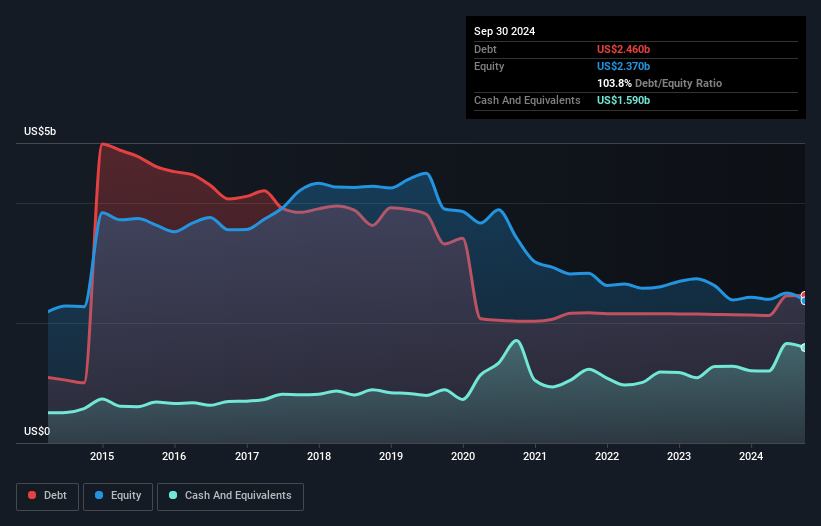
Task: Click the 2018 x-axis label
Action: (319, 456)
